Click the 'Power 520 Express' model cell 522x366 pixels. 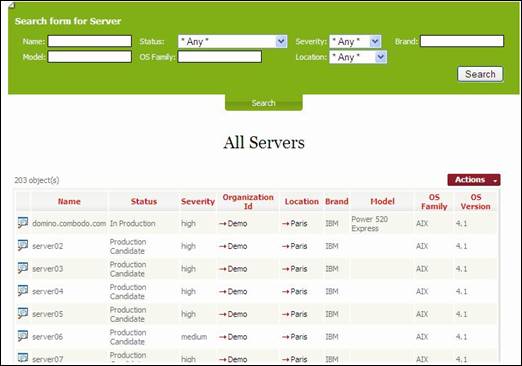(x=370, y=224)
